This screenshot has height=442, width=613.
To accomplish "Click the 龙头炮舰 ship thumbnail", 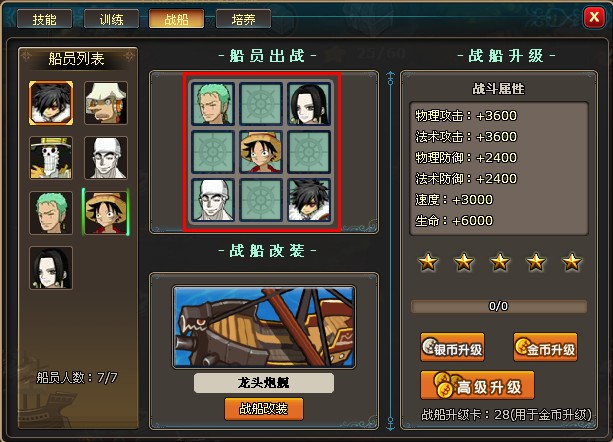I will click(264, 327).
